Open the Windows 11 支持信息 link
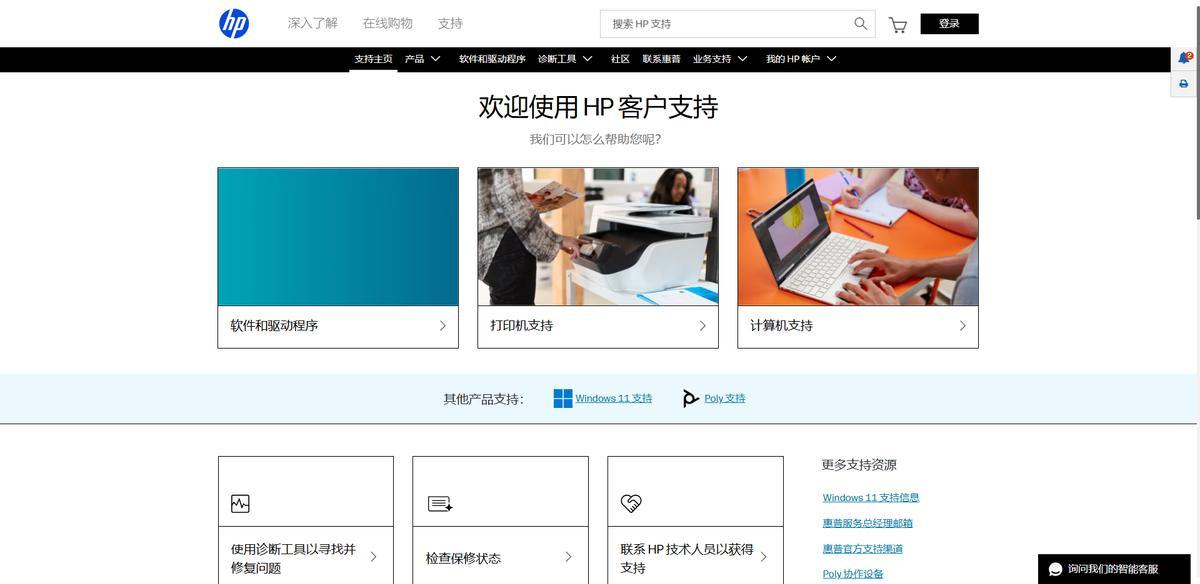 tap(870, 497)
